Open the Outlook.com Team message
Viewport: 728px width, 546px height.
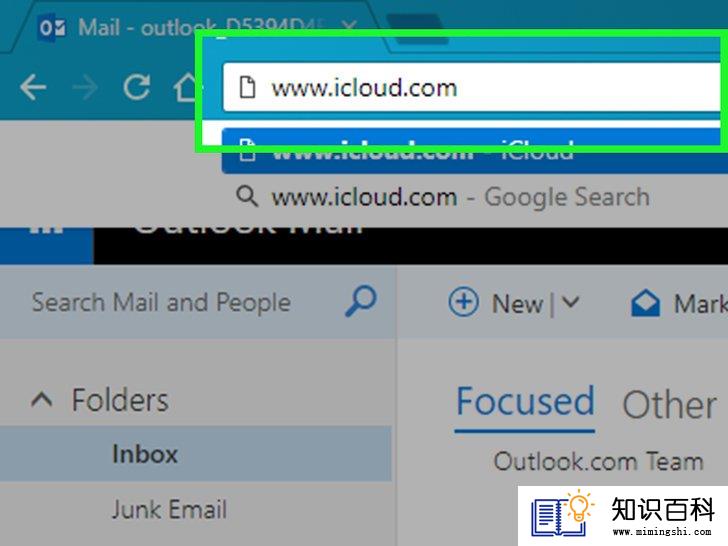tap(598, 462)
